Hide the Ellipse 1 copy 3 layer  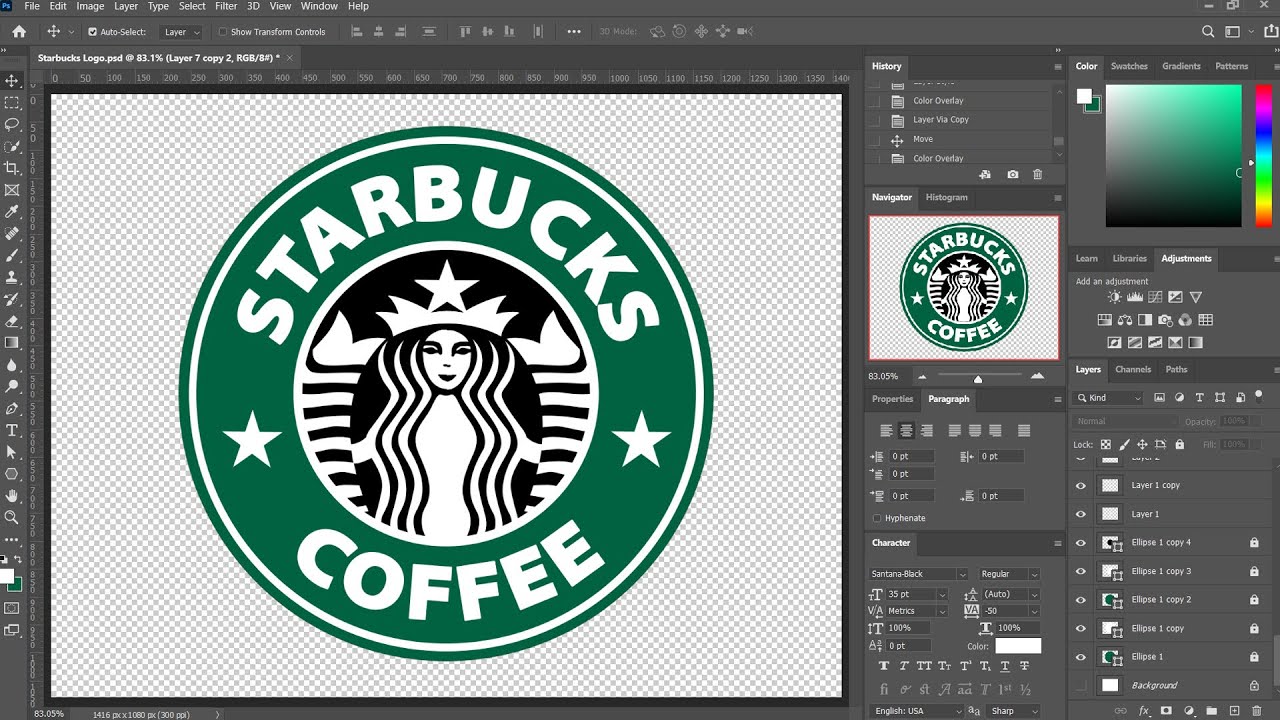coord(1080,571)
